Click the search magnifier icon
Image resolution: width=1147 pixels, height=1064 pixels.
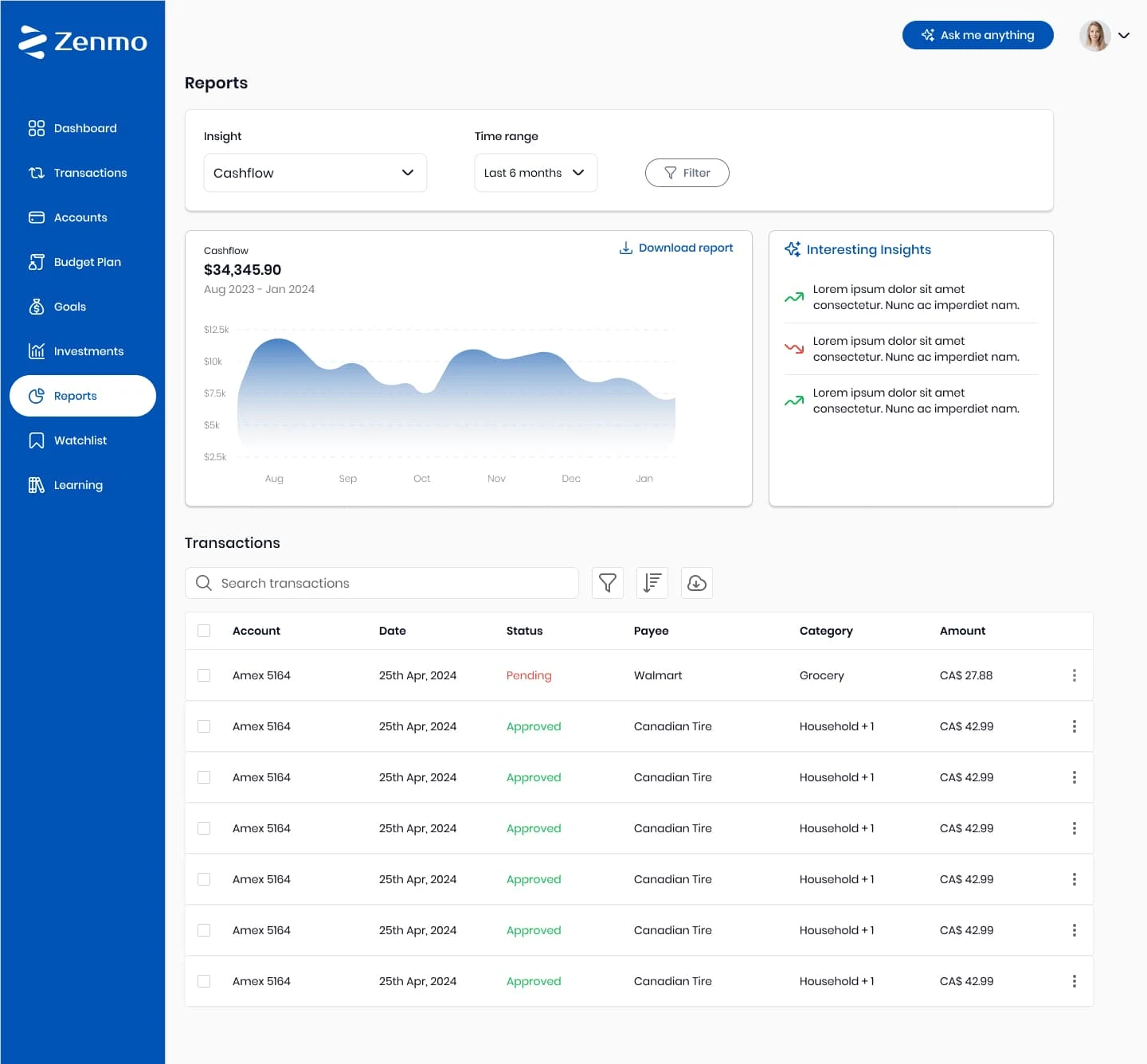[204, 583]
